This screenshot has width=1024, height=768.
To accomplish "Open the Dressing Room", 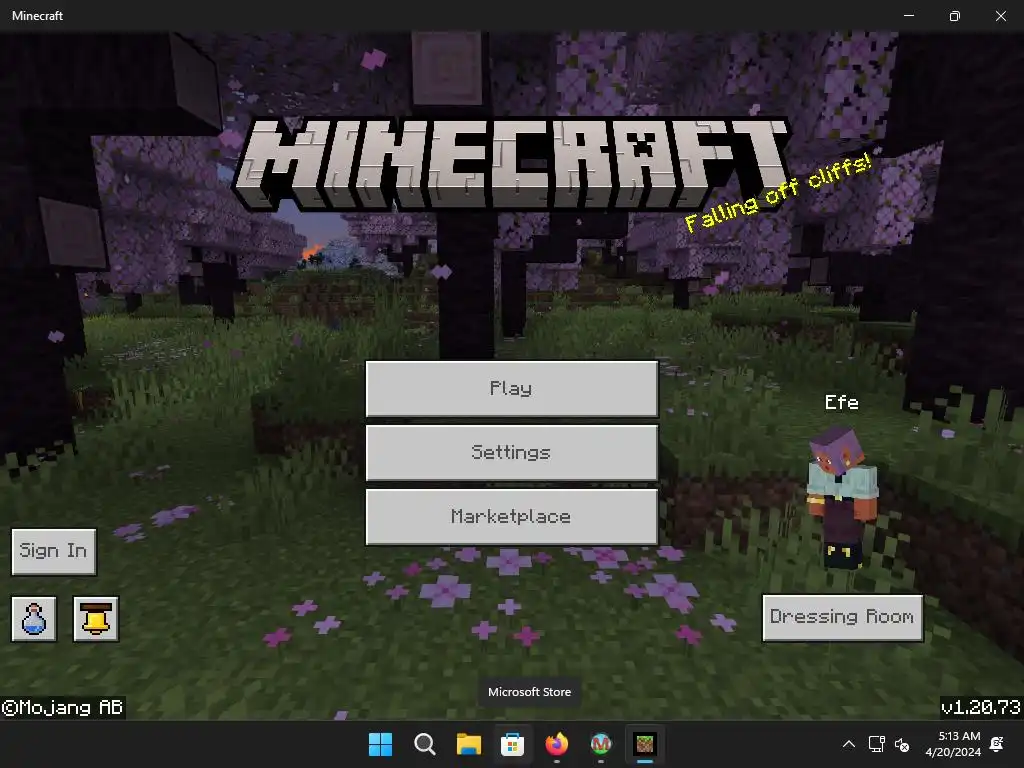I will [x=842, y=617].
